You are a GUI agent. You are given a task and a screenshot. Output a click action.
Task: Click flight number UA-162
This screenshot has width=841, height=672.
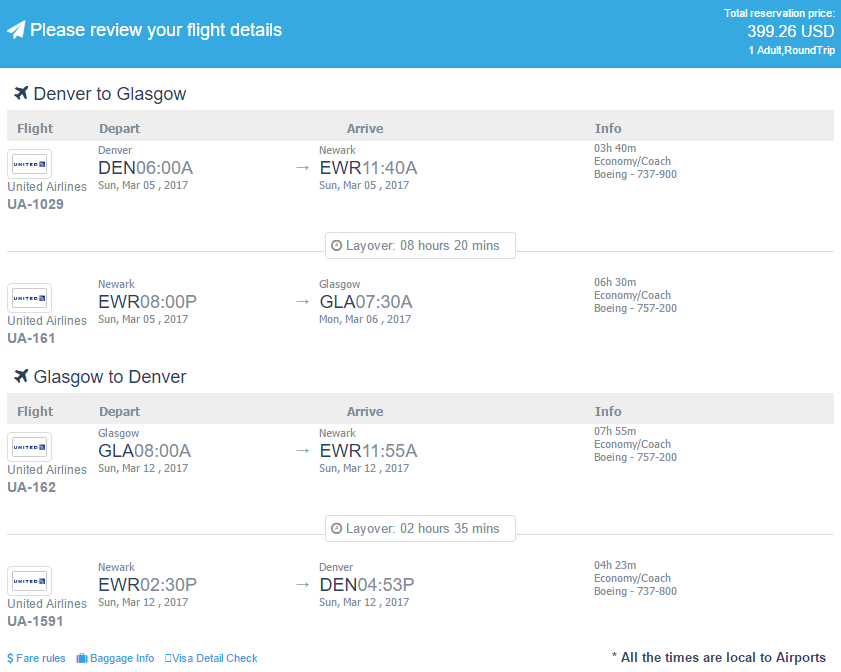point(32,487)
